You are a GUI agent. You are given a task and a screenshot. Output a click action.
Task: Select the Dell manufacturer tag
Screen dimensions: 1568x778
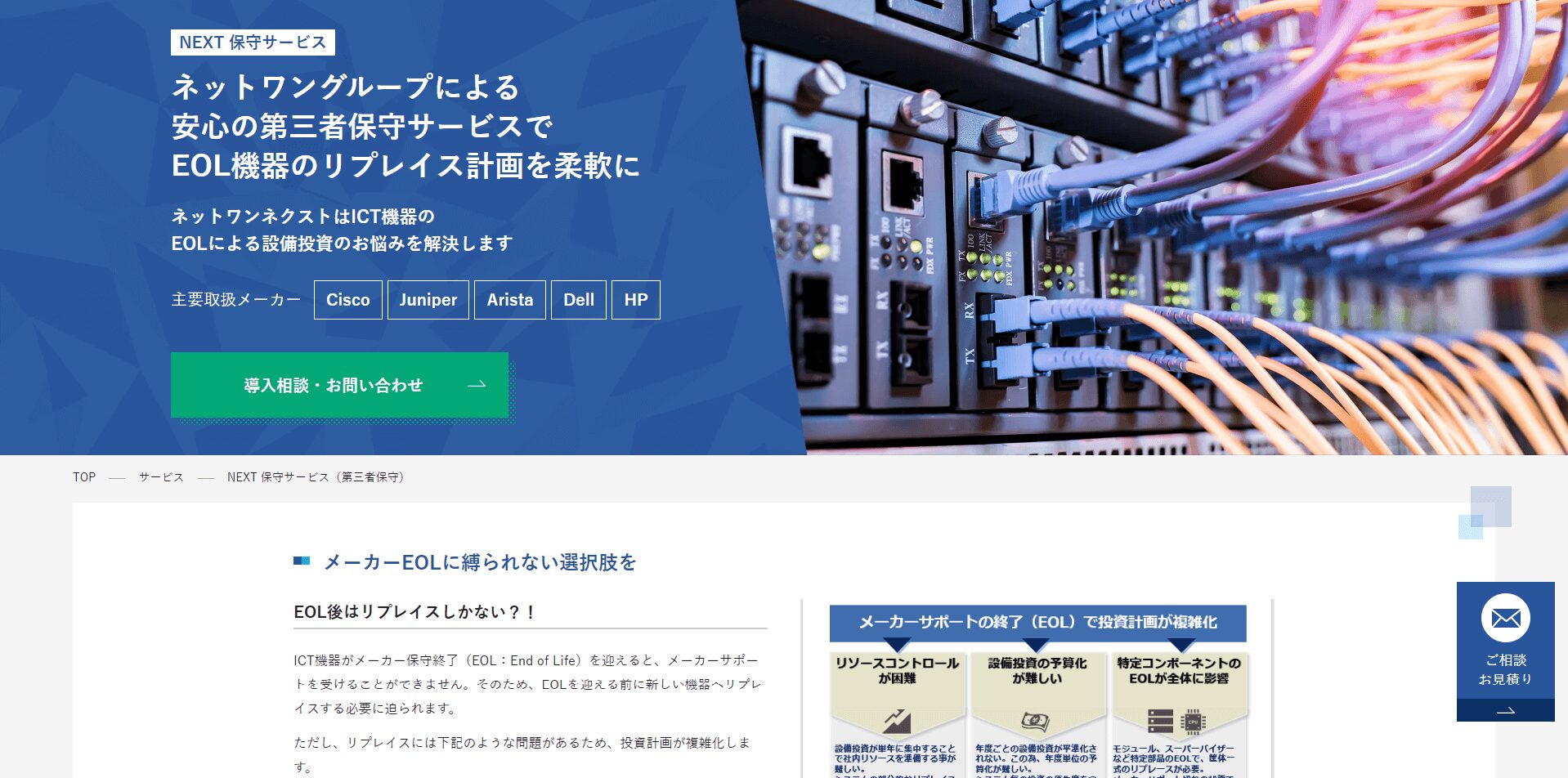pos(579,300)
